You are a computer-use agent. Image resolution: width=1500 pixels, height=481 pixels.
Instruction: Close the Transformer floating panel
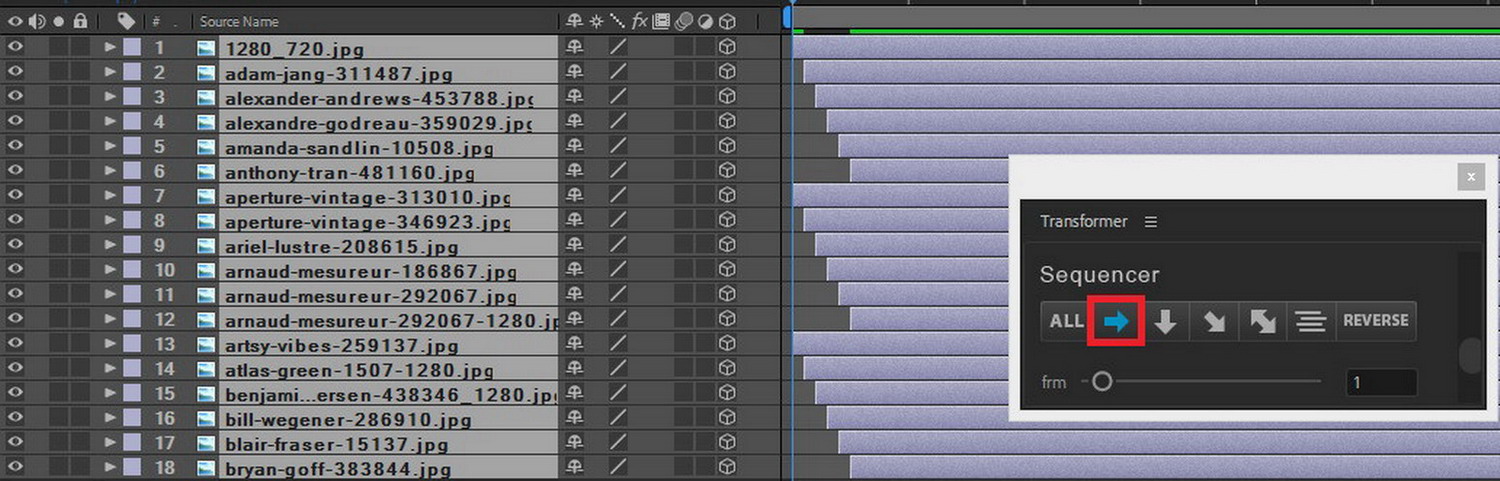pyautogui.click(x=1470, y=177)
